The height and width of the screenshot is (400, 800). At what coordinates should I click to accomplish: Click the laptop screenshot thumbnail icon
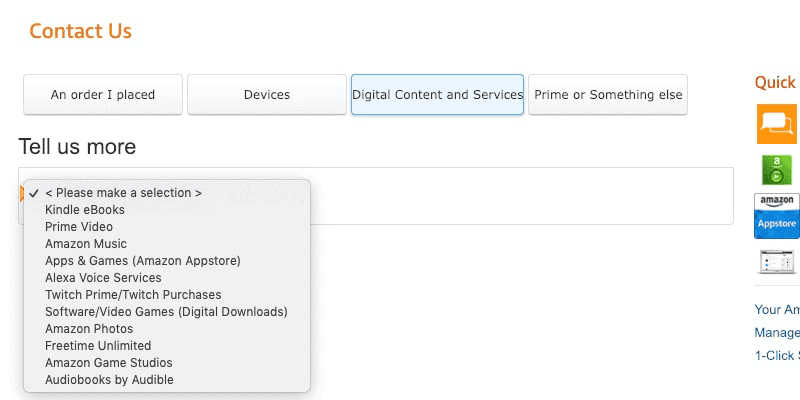coord(777,262)
